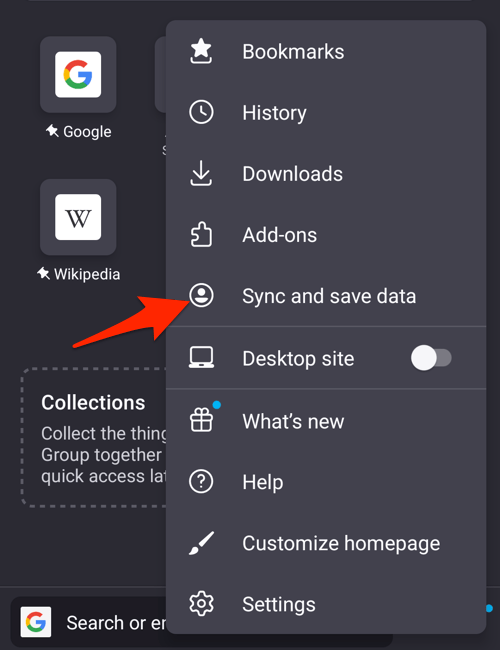Open the Google top site tile
Image resolution: width=500 pixels, height=650 pixels.
tap(78, 75)
